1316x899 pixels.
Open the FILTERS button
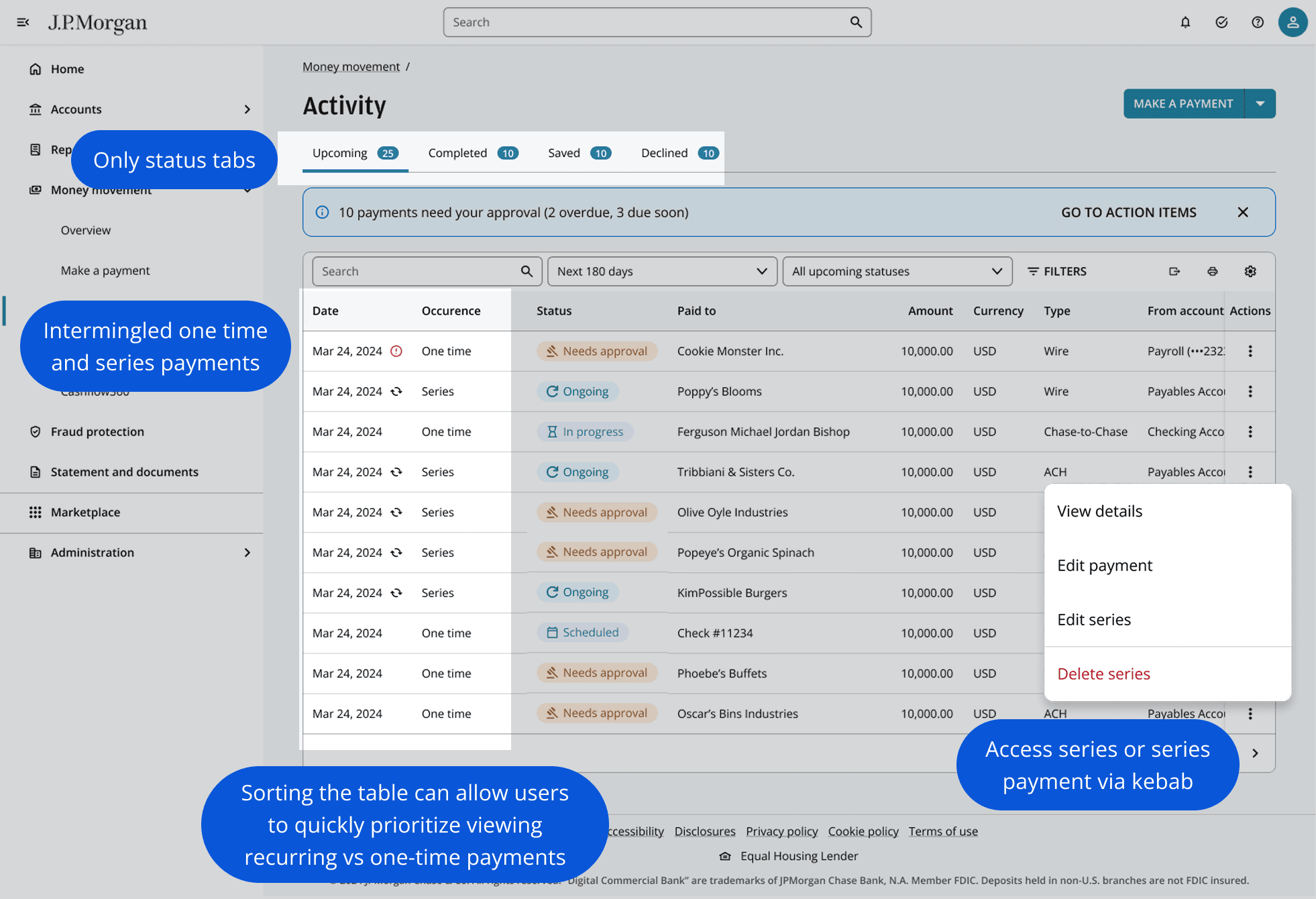(1057, 271)
